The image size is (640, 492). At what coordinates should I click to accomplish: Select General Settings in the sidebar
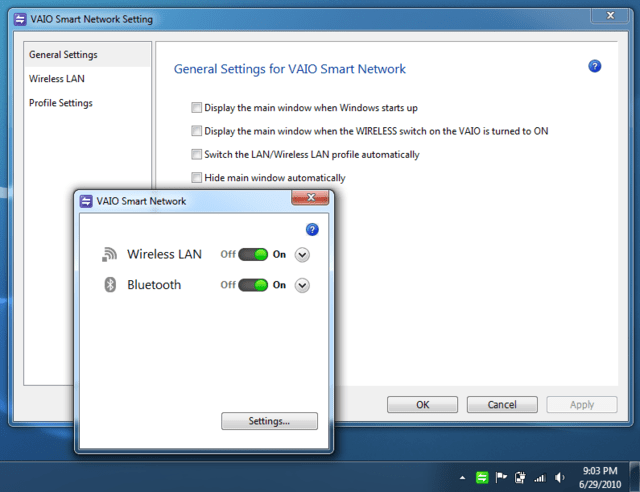tap(87, 55)
